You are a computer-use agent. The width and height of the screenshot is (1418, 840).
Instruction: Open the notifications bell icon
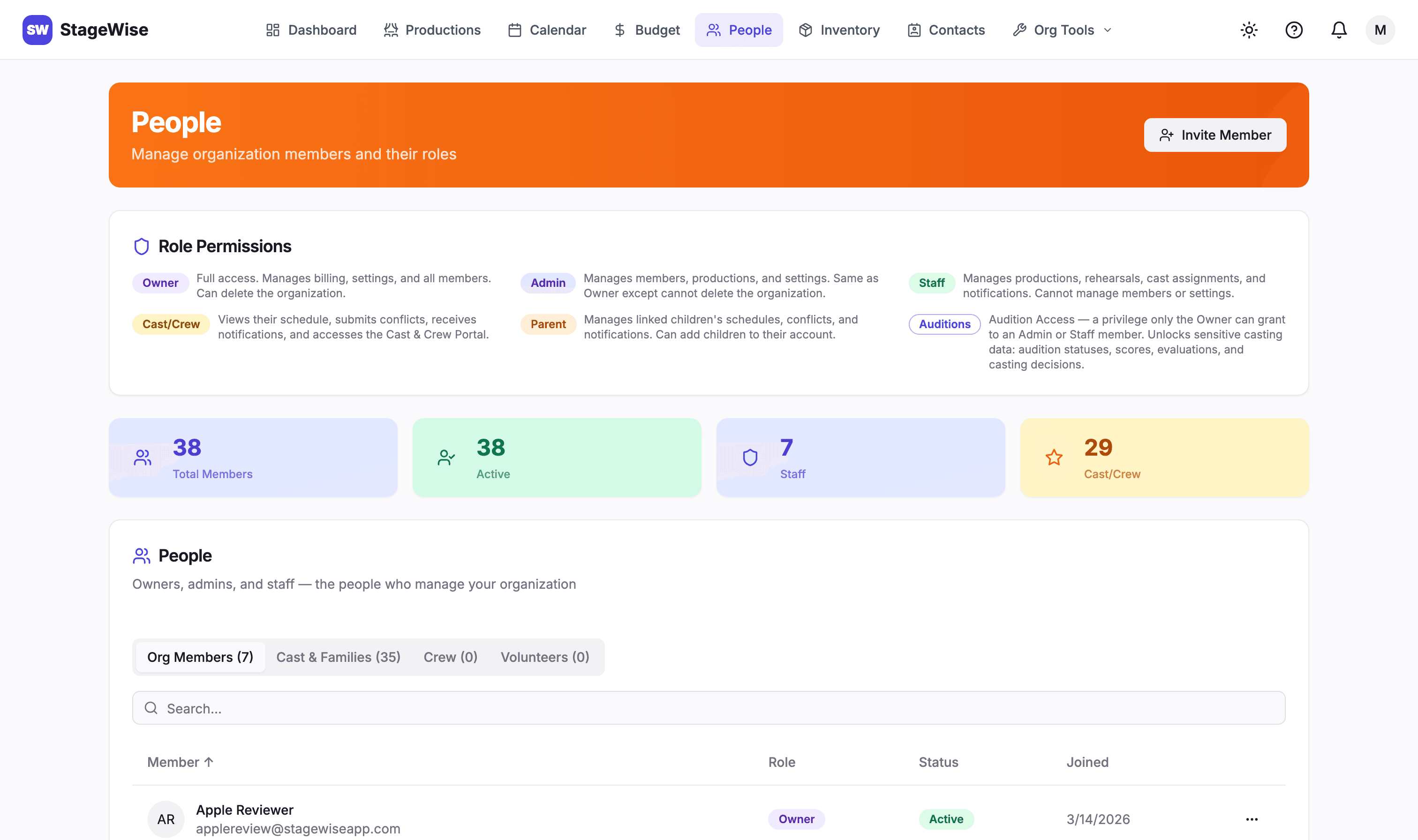tap(1339, 30)
